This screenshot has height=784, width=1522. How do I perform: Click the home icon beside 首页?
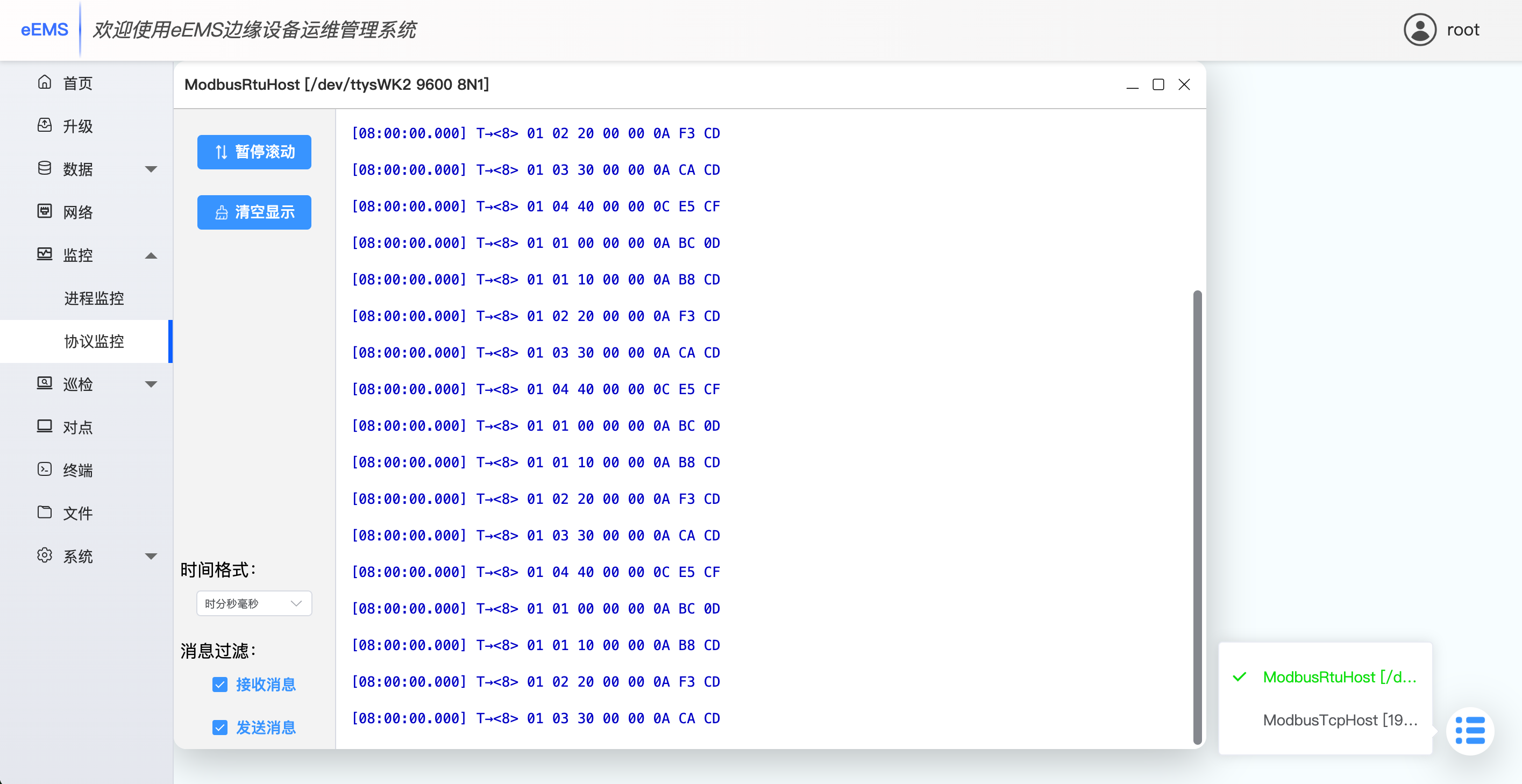pyautogui.click(x=44, y=82)
